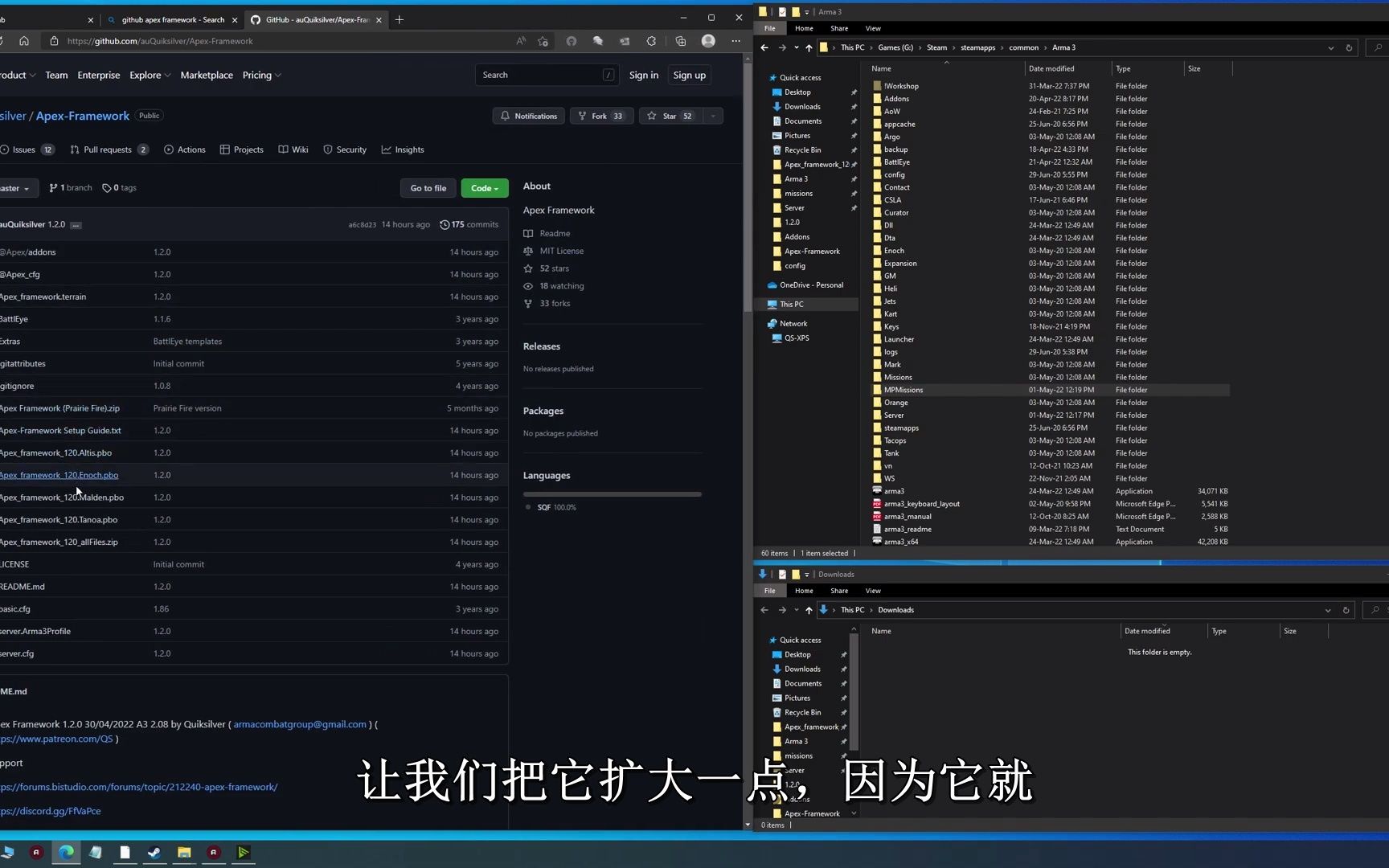Expand address history dropdown in Arma 3 Explorer
Viewport: 1389px width, 868px height.
point(1331,47)
